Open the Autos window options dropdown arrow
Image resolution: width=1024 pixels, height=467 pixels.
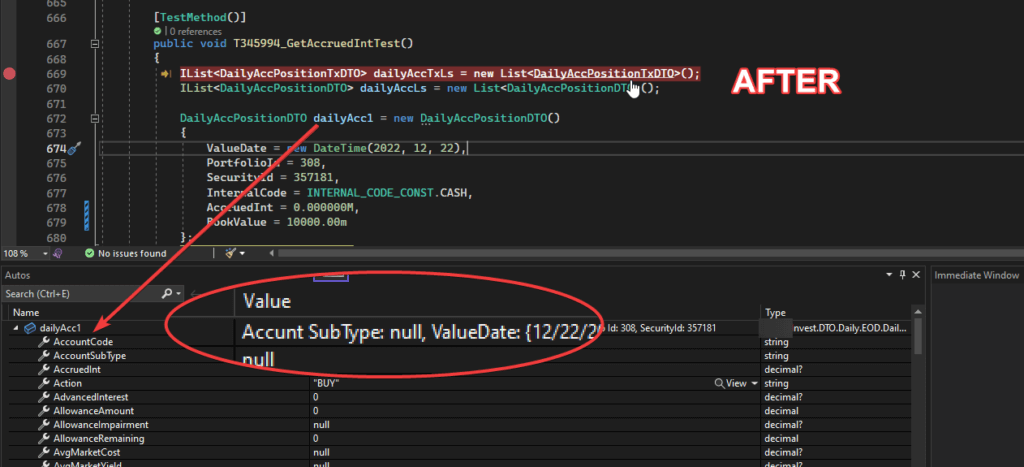click(x=890, y=275)
